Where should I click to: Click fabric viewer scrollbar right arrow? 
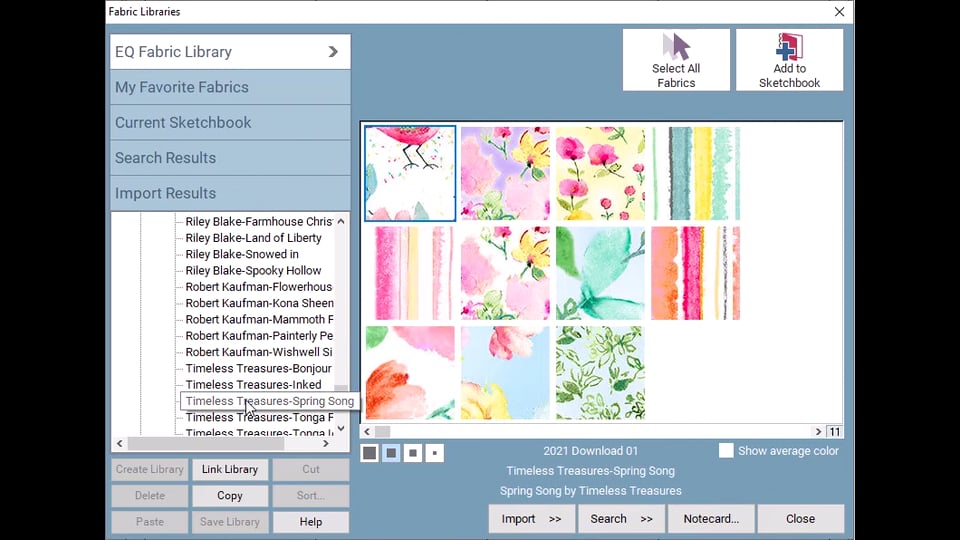tap(818, 432)
